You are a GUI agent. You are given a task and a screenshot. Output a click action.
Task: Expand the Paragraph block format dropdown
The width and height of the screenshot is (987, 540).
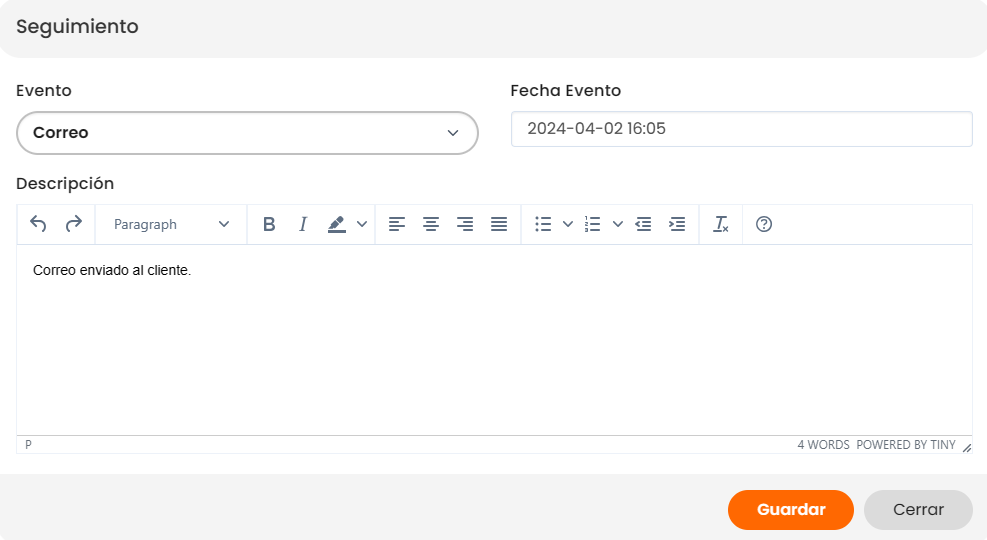(x=171, y=224)
